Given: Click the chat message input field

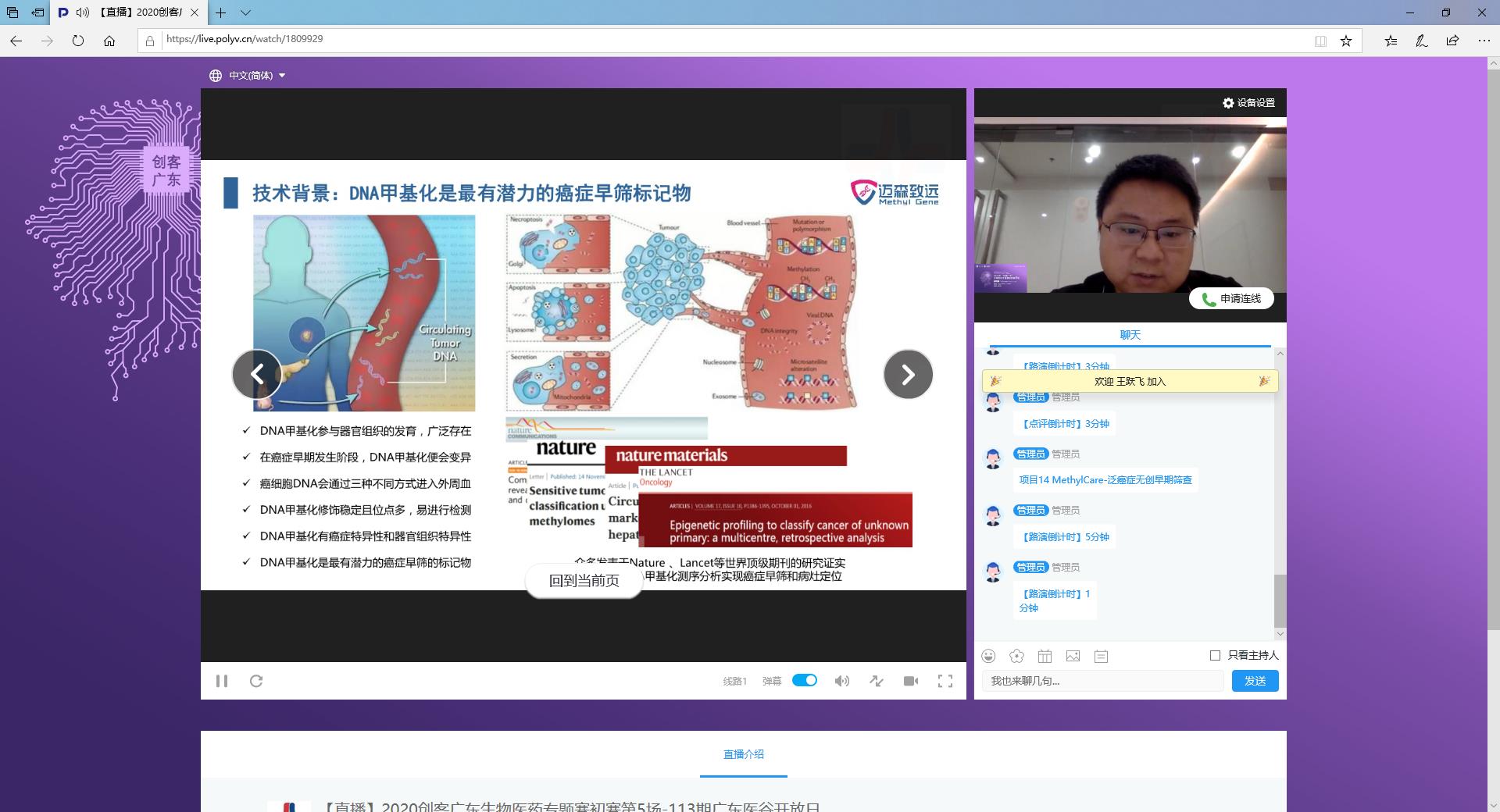Looking at the screenshot, I should tap(1102, 681).
